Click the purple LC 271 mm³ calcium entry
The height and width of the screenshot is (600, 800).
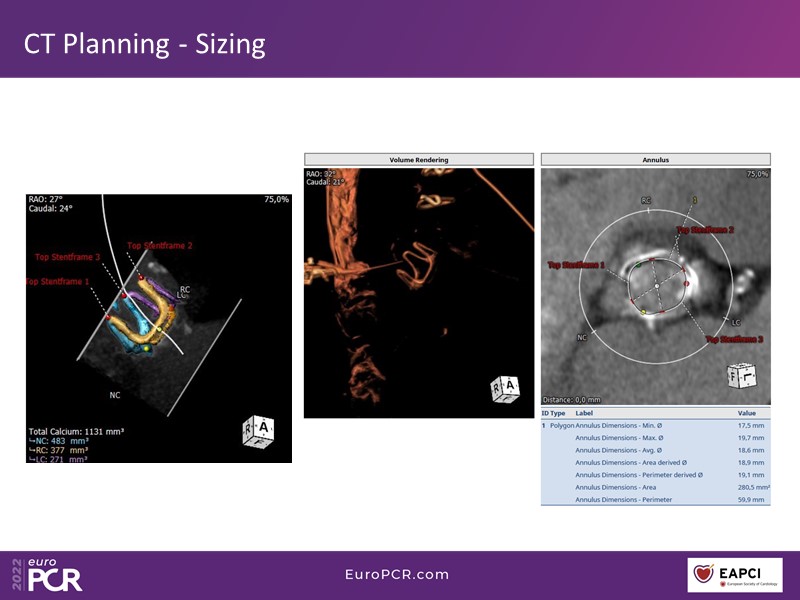tap(62, 458)
